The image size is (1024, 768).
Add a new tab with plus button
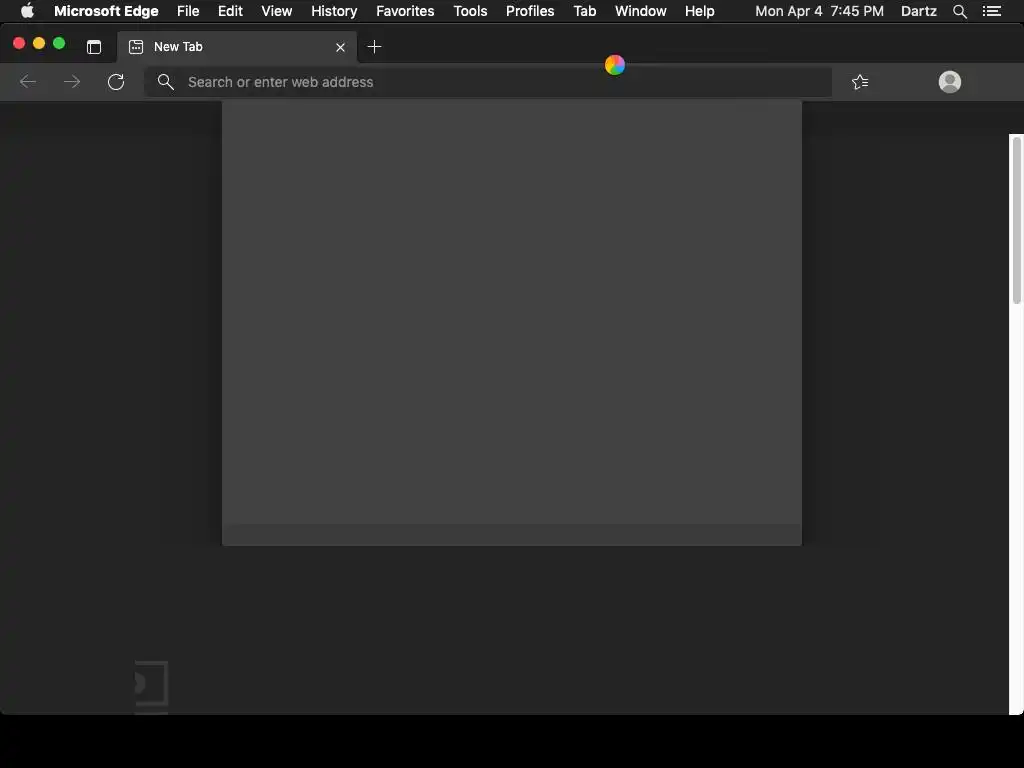[x=374, y=47]
